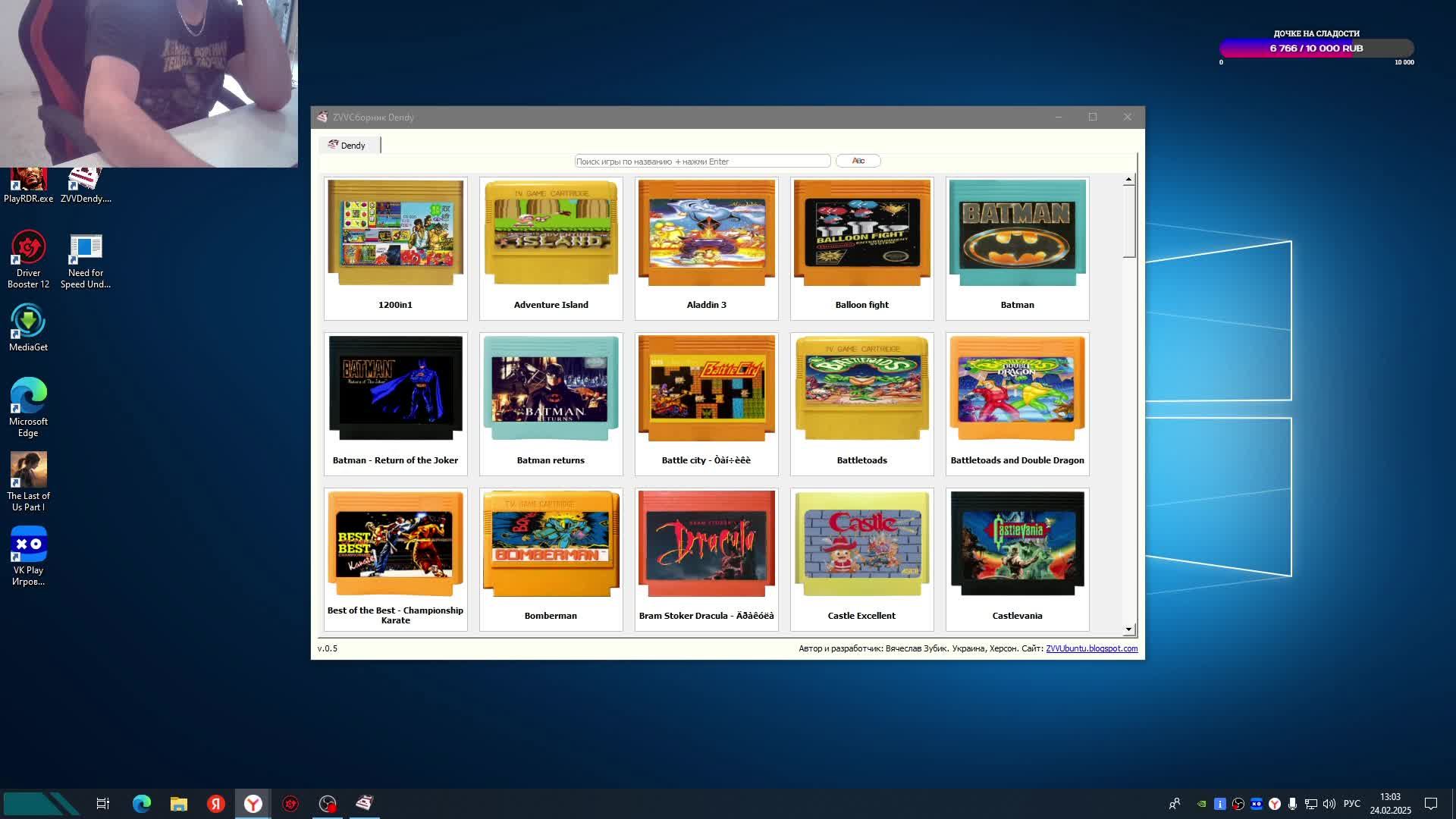
Task: Open the volume control tray icon
Action: [x=1329, y=804]
